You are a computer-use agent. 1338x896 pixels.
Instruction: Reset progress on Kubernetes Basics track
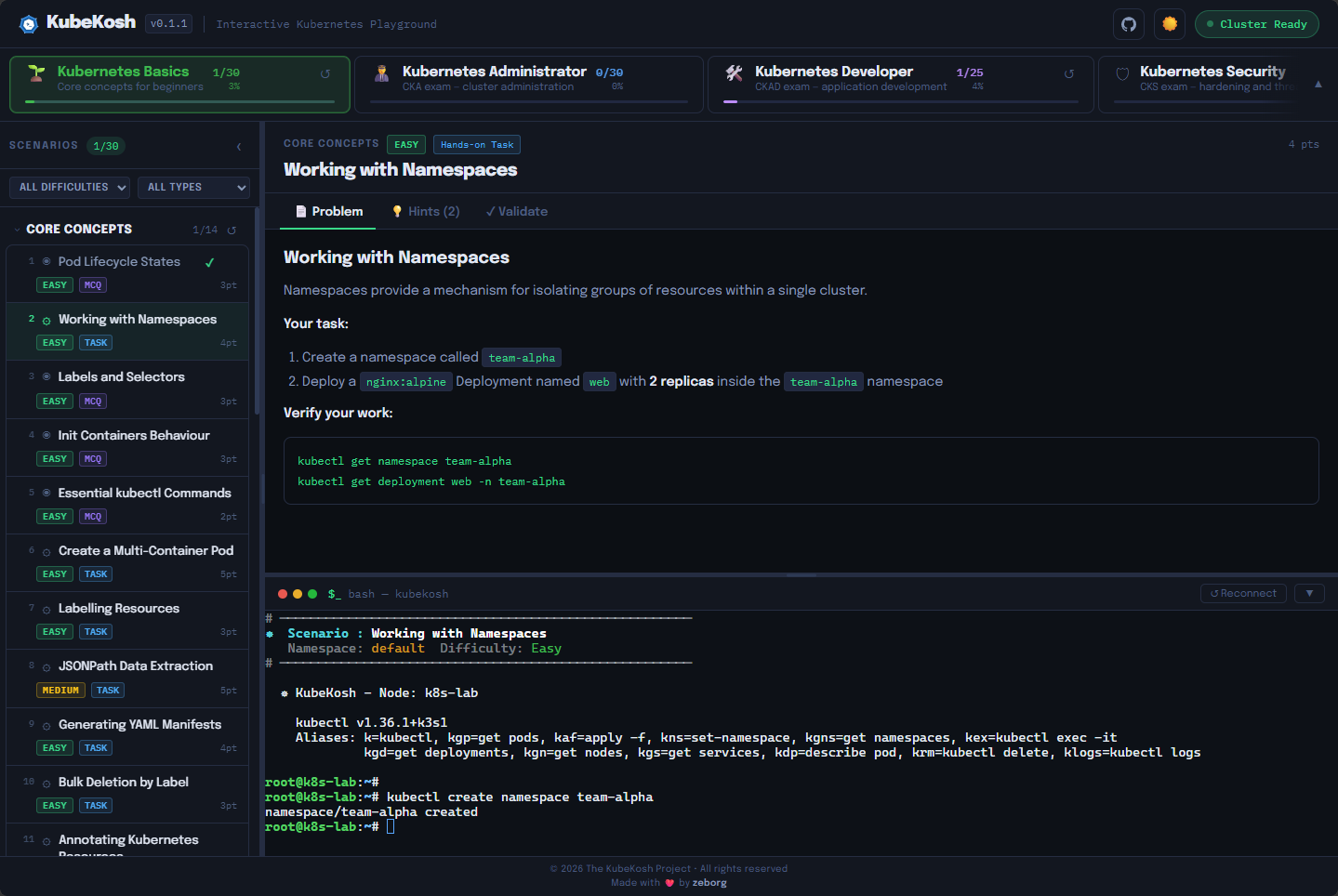325,74
